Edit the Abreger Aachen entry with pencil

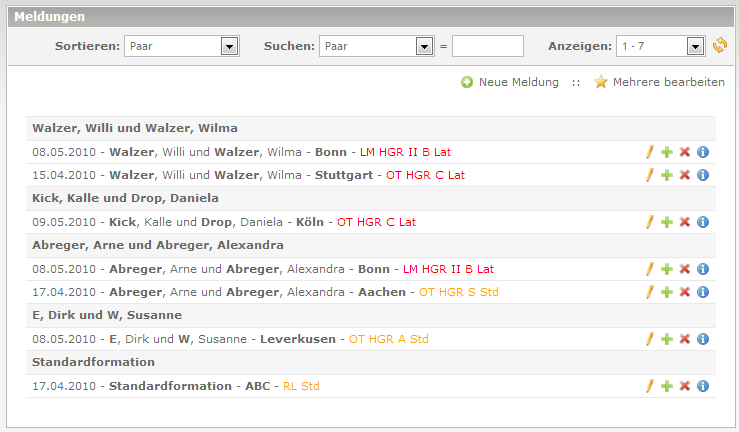tap(649, 292)
